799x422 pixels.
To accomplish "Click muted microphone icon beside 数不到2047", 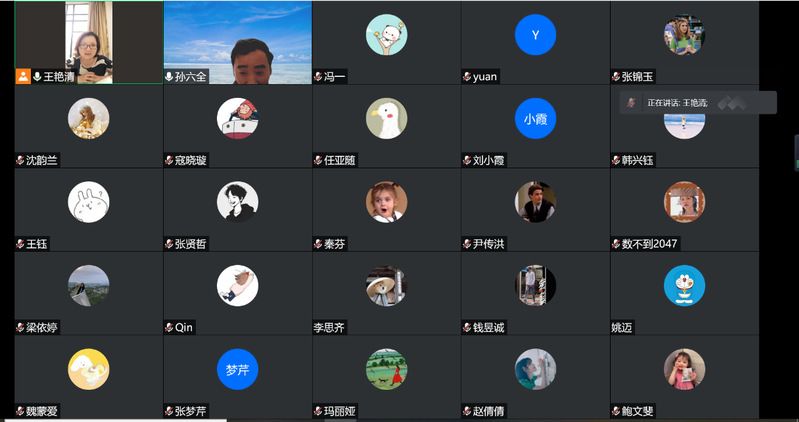I will point(616,244).
